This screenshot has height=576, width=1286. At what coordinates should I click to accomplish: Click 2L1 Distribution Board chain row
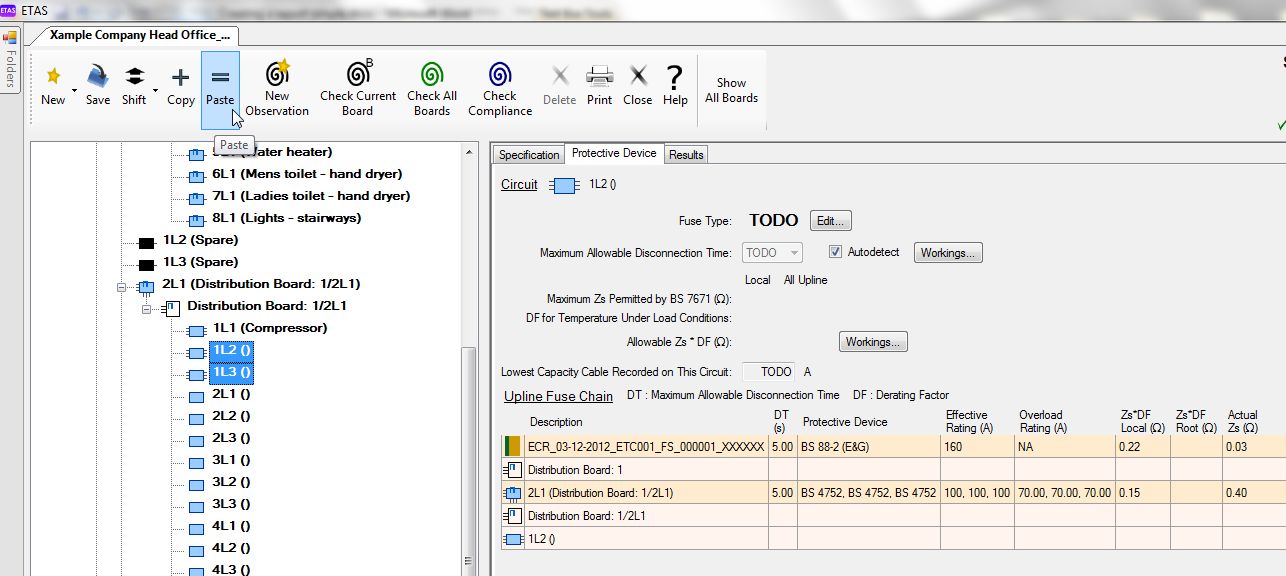(x=894, y=492)
